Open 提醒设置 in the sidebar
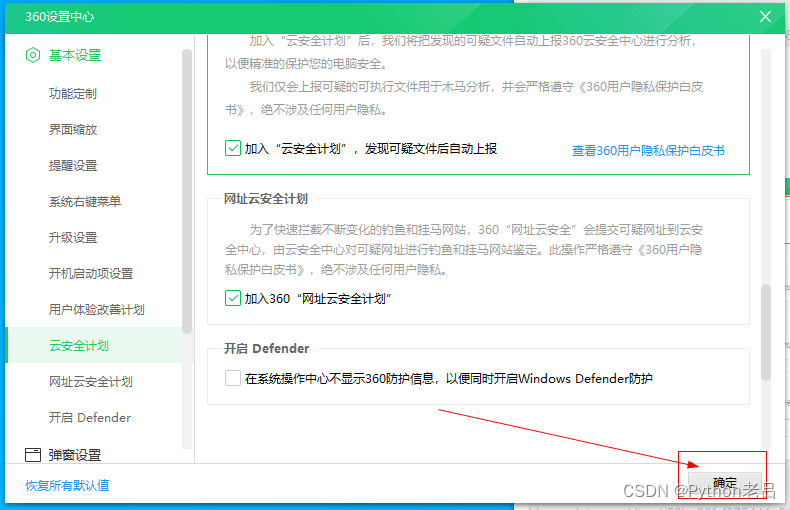 tap(73, 165)
